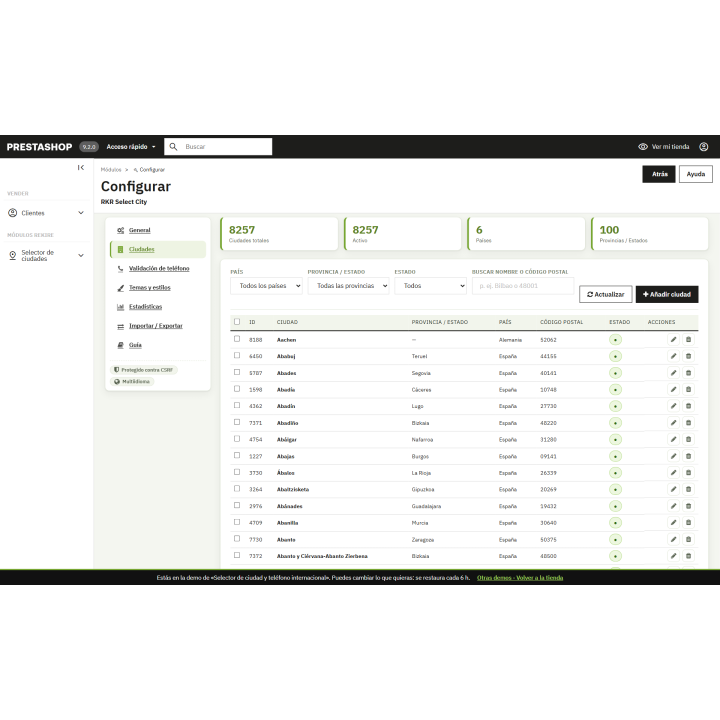Delete the Abades row with trash icon
This screenshot has width=720, height=720.
click(688, 373)
